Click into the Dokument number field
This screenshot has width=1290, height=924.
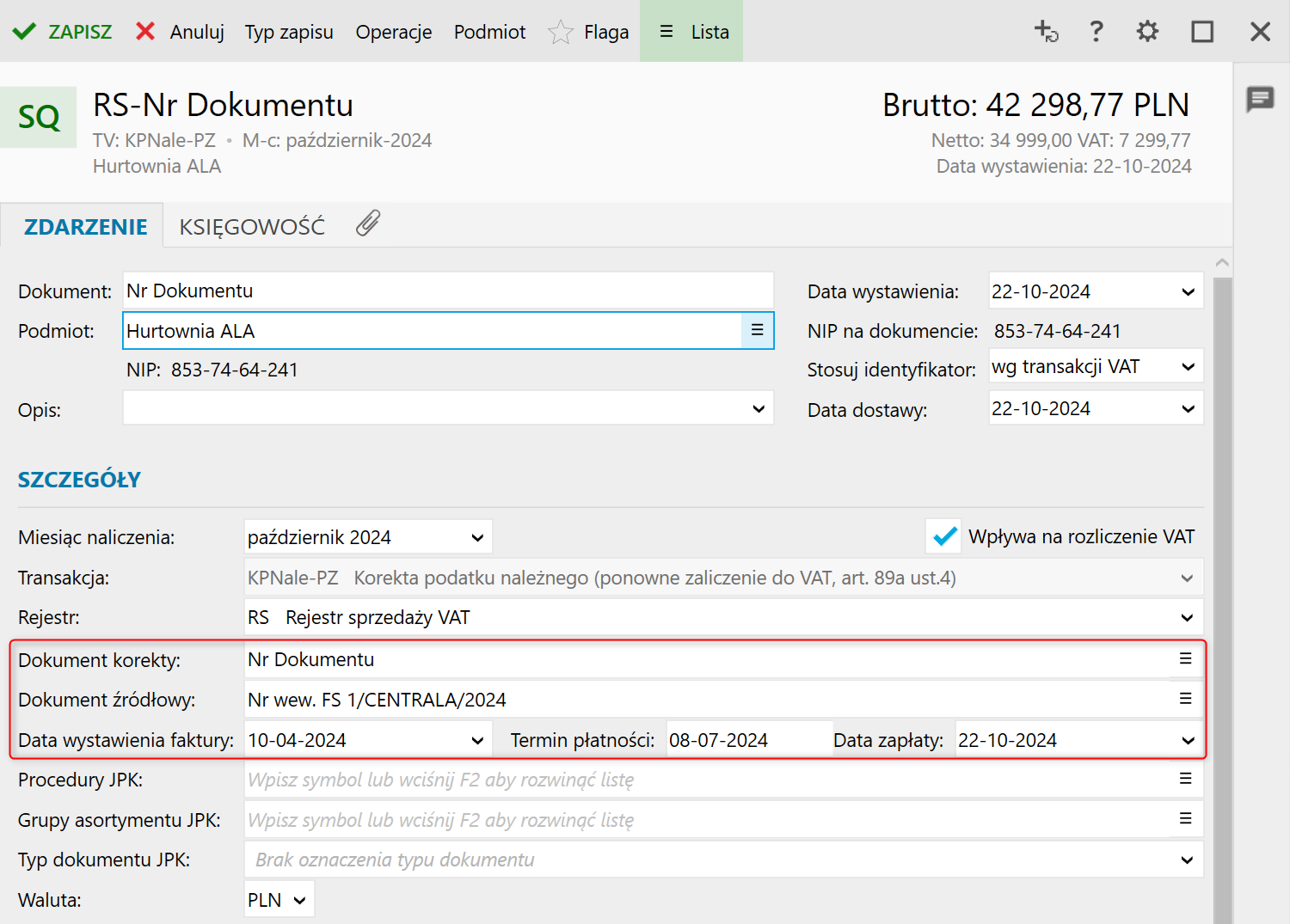tap(447, 291)
